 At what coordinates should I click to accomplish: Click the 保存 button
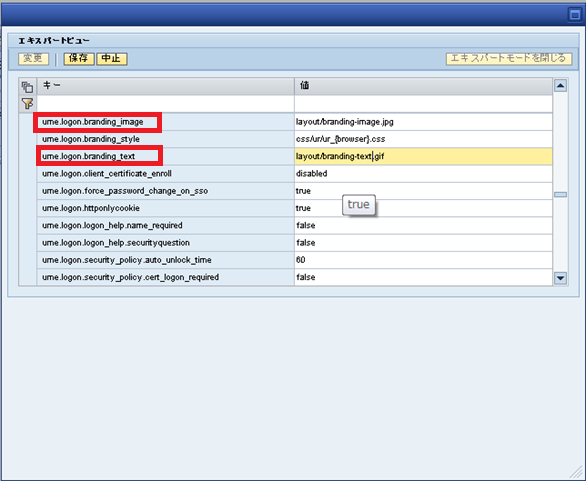[x=79, y=59]
